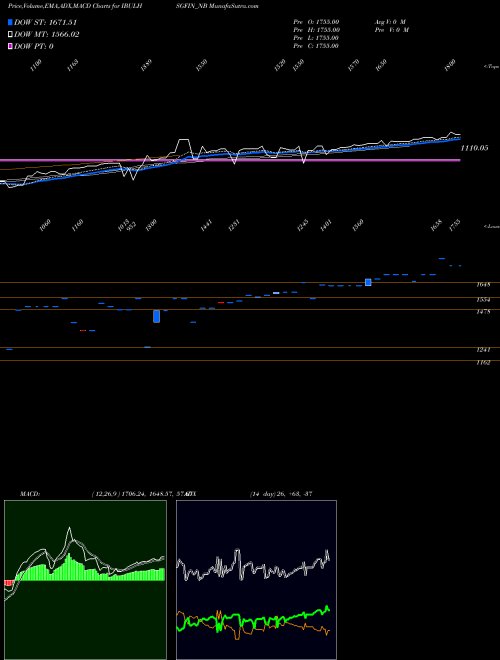Click the 'Pre O: 1755.00' value
The image size is (500, 660).
click(x=316, y=21)
